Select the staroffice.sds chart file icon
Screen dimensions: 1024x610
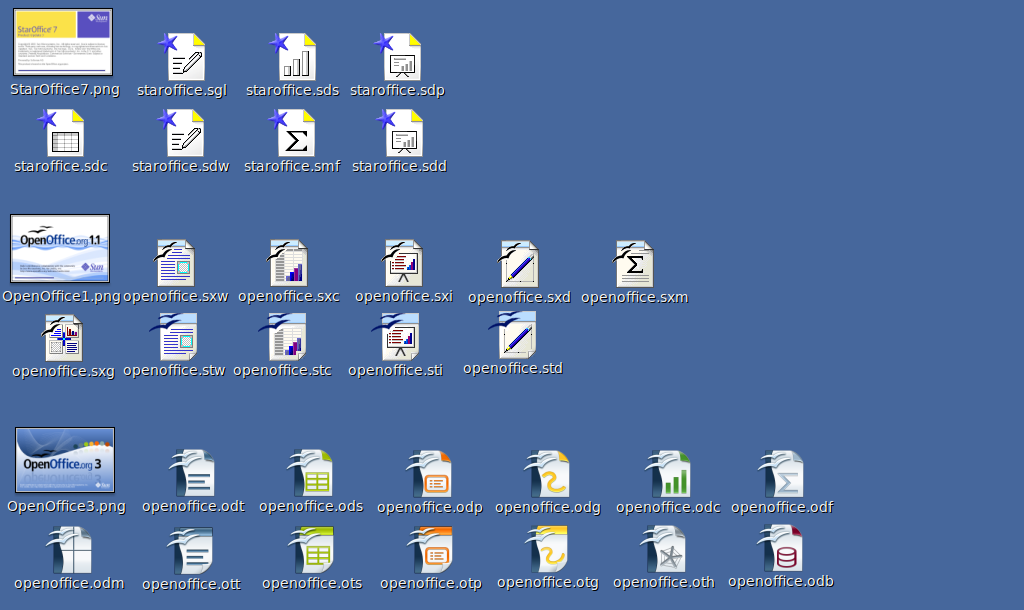(x=293, y=57)
